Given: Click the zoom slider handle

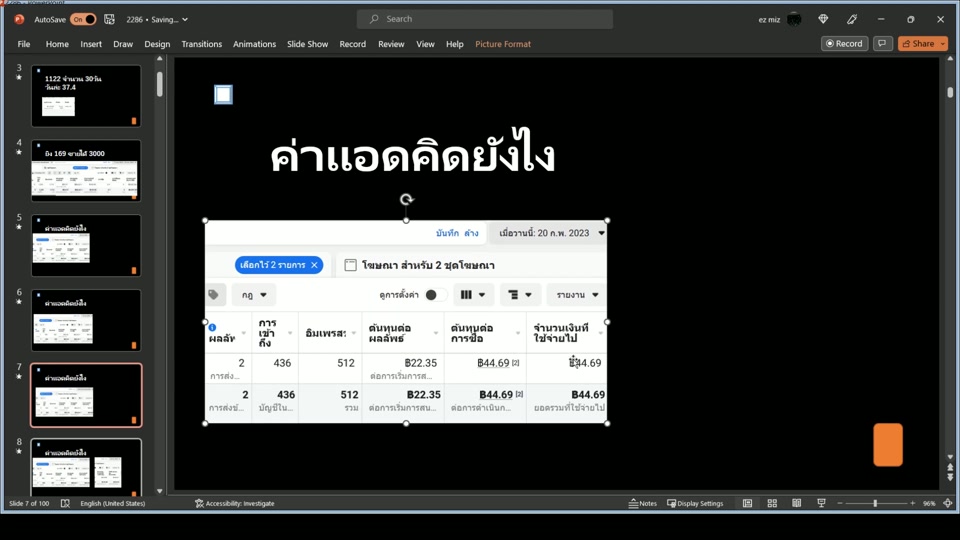Looking at the screenshot, I should point(875,503).
